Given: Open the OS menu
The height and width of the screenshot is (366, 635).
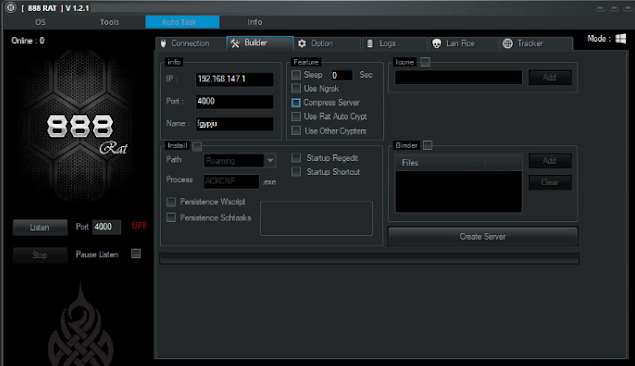Looking at the screenshot, I should coord(40,22).
